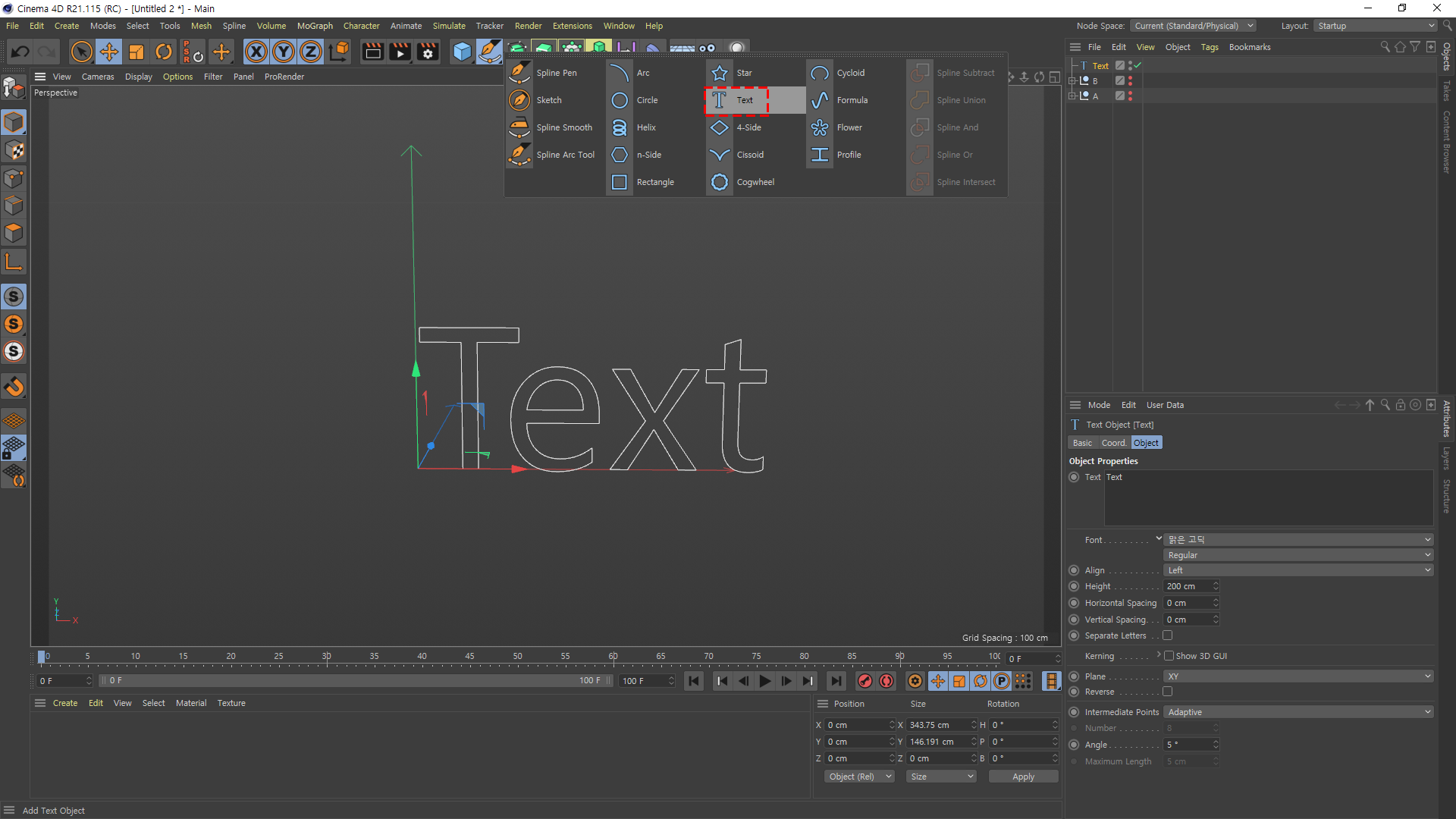Click the Height value field
This screenshot has width=1456, height=819.
(x=1187, y=586)
